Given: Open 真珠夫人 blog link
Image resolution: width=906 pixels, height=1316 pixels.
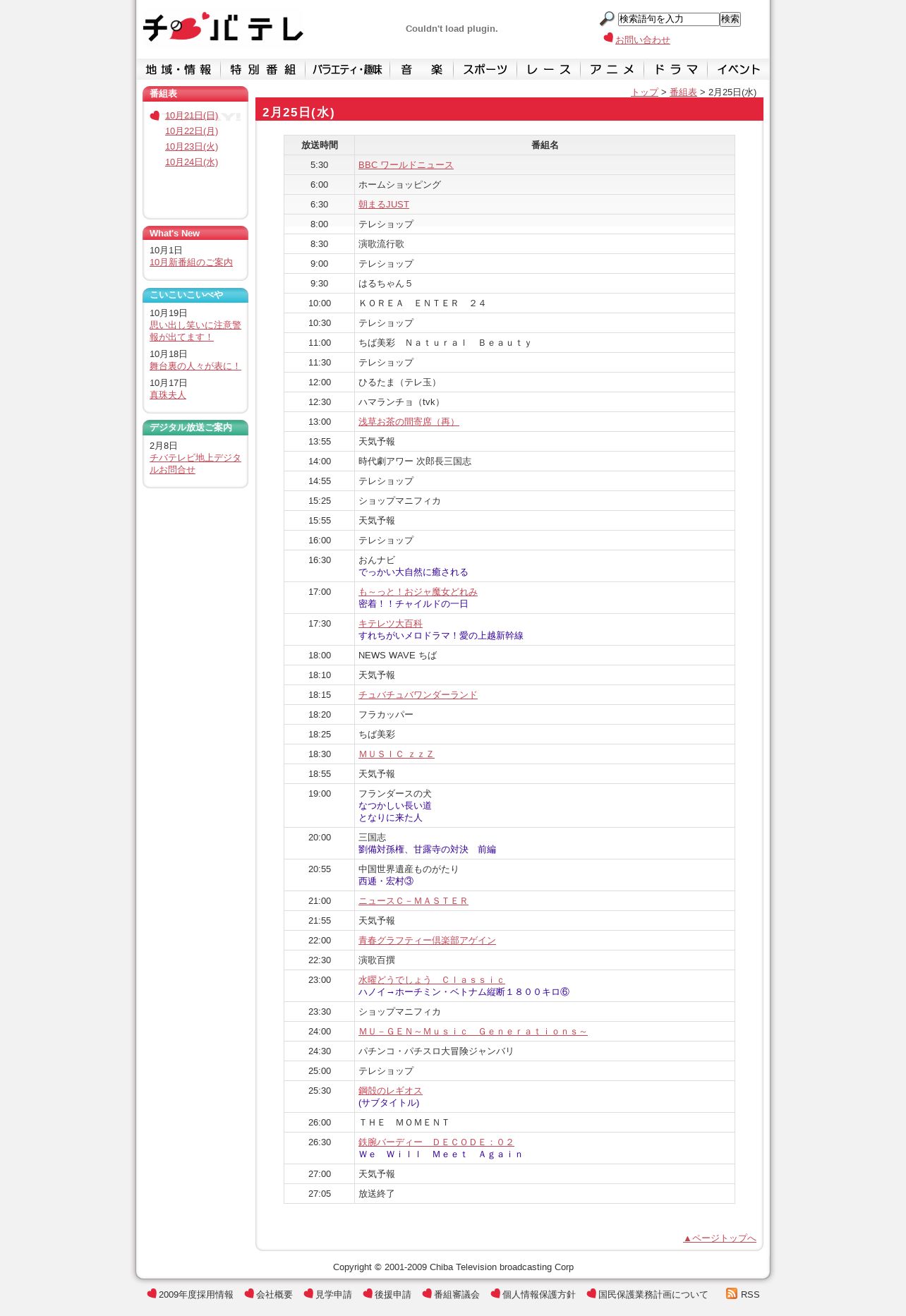Looking at the screenshot, I should point(168,395).
